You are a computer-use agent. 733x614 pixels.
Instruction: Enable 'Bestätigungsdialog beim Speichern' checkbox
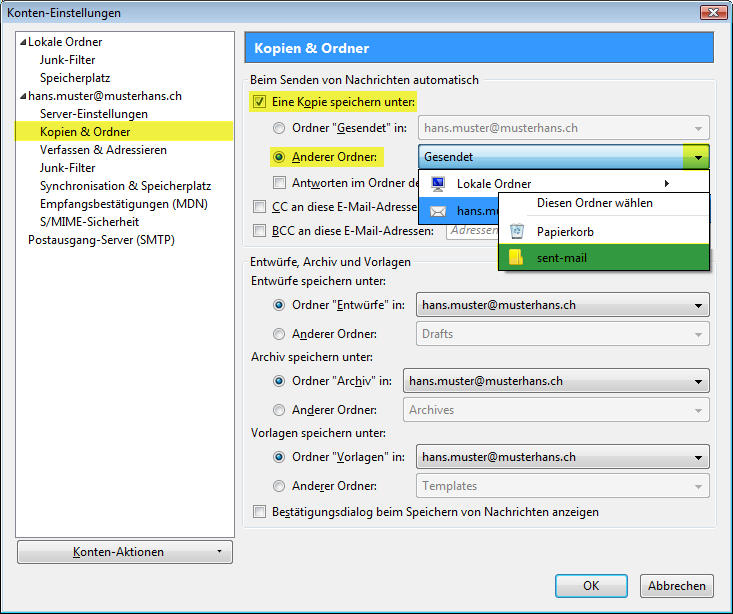pyautogui.click(x=259, y=512)
